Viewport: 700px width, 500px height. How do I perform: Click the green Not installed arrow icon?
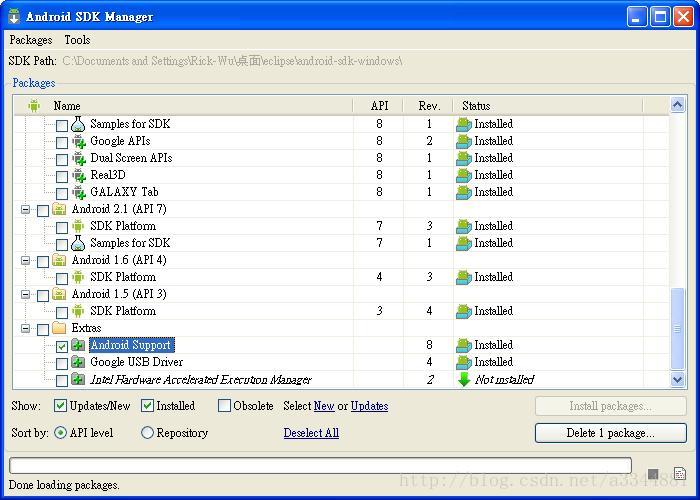tap(464, 379)
